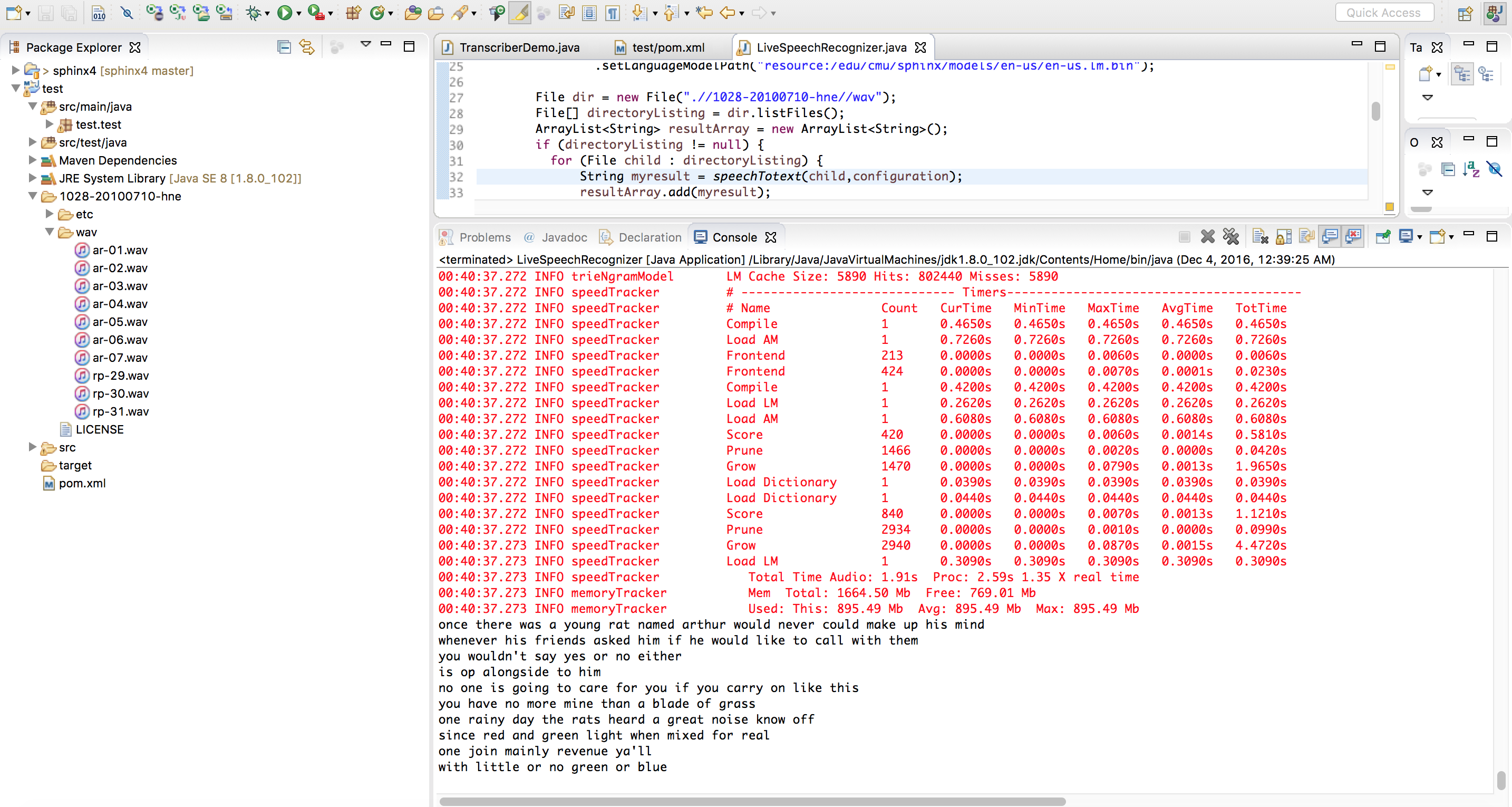Expand the Maven Dependencies node
The height and width of the screenshot is (807, 1512).
pos(33,160)
